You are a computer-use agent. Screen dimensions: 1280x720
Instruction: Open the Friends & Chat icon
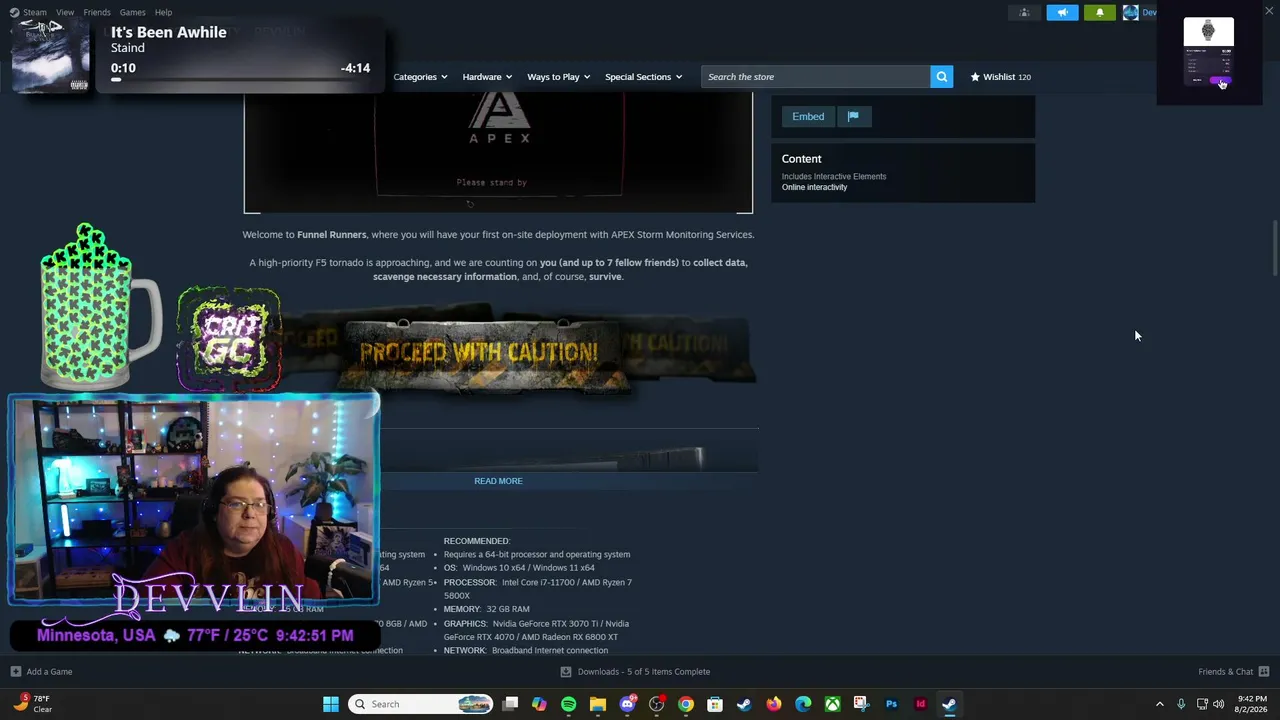pos(1264,672)
